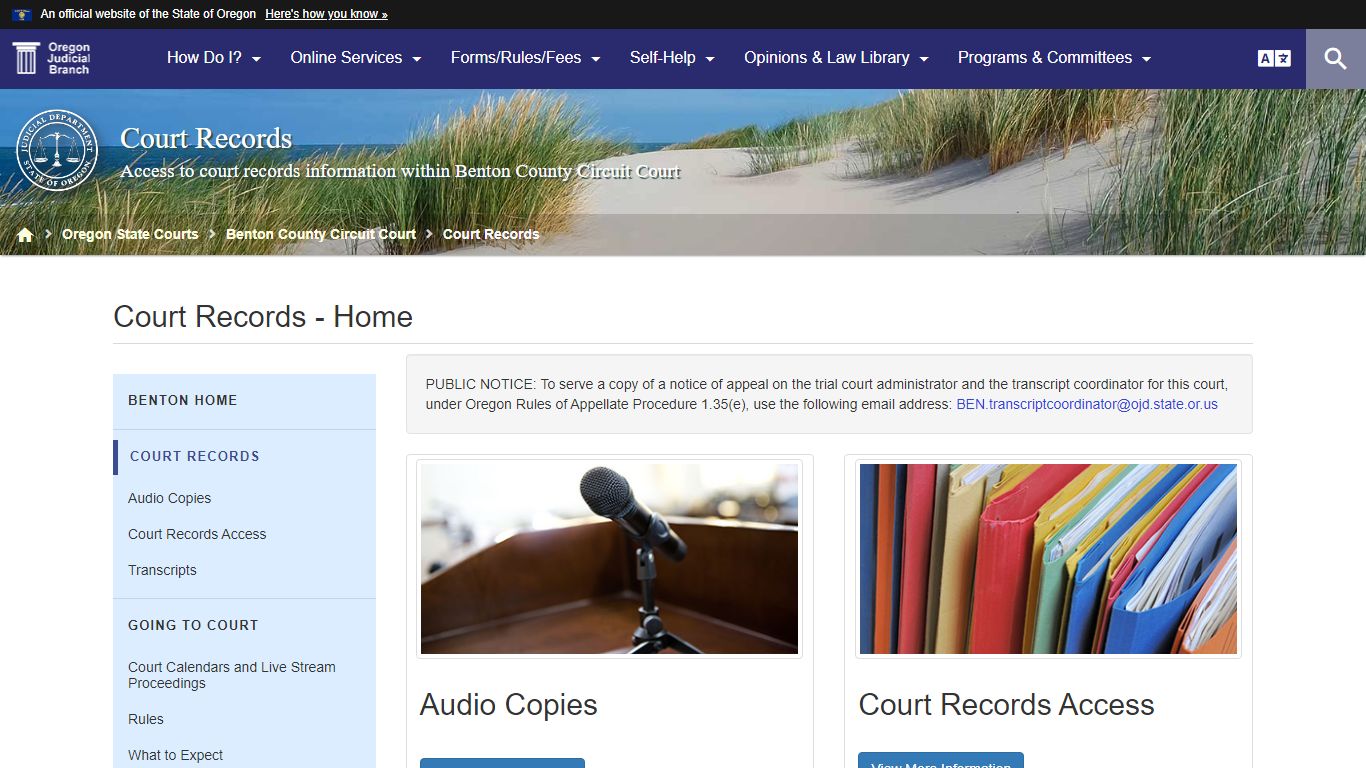Open Transcripts in the sidebar
This screenshot has height=768, width=1366.
tap(162, 570)
